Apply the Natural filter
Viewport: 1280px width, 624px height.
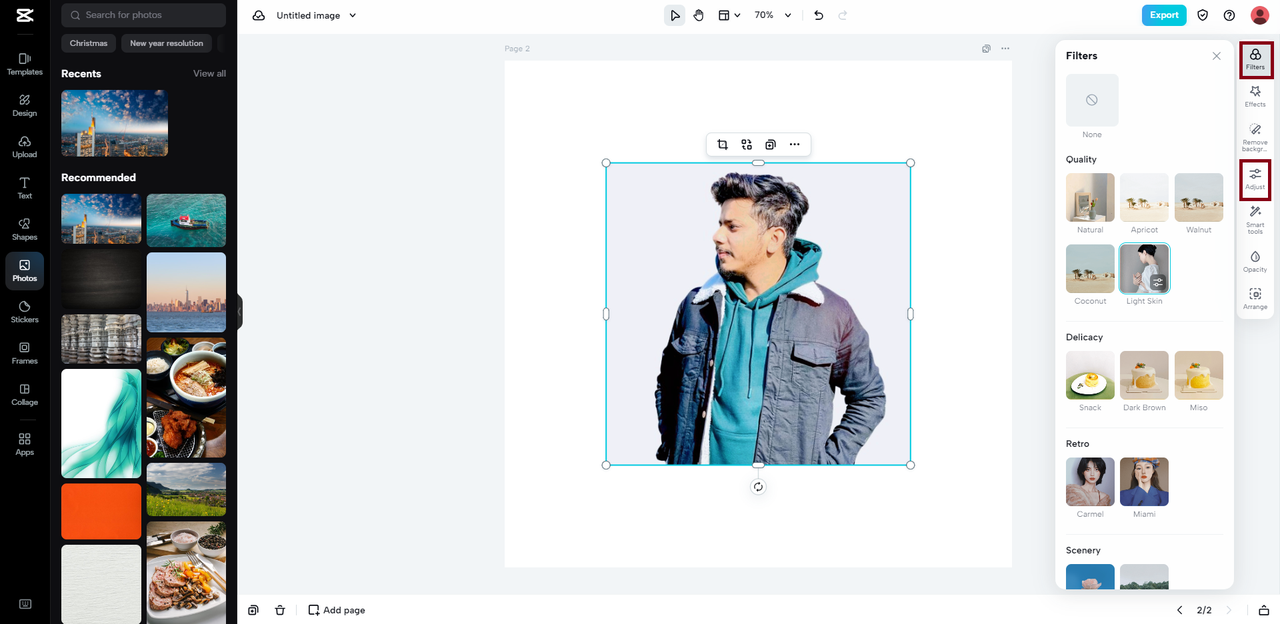tap(1090, 197)
